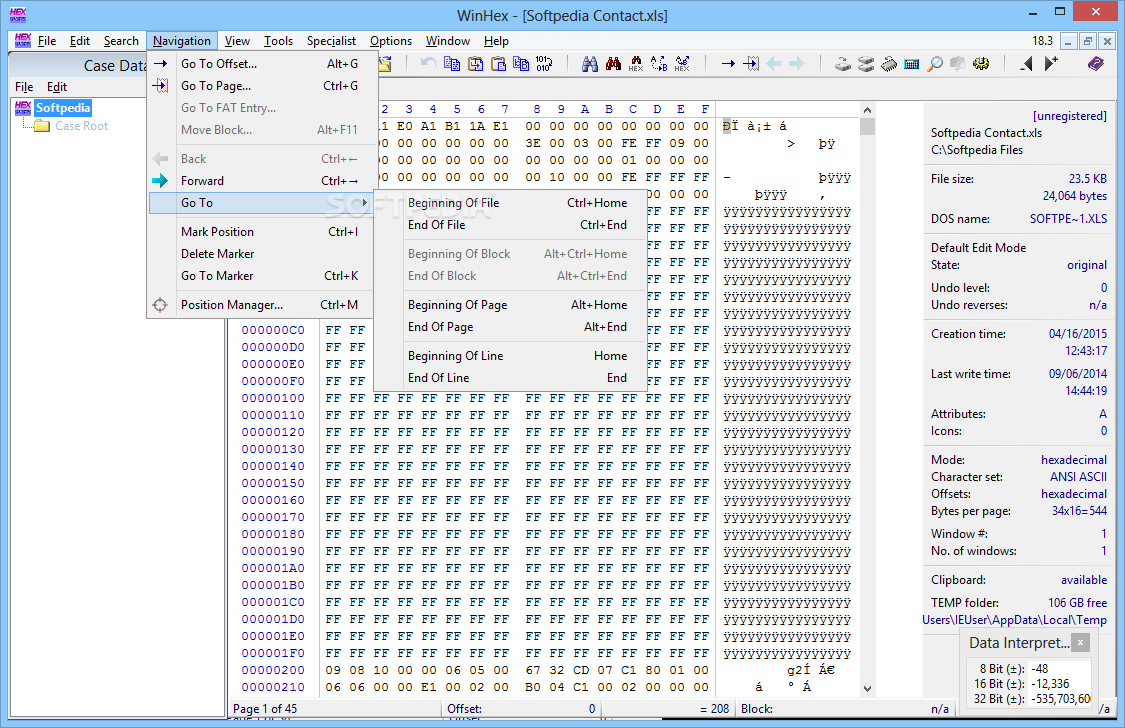Screen dimensions: 1125x728
Task: Click the Replace Text A-to-B icon
Action: 659,64
